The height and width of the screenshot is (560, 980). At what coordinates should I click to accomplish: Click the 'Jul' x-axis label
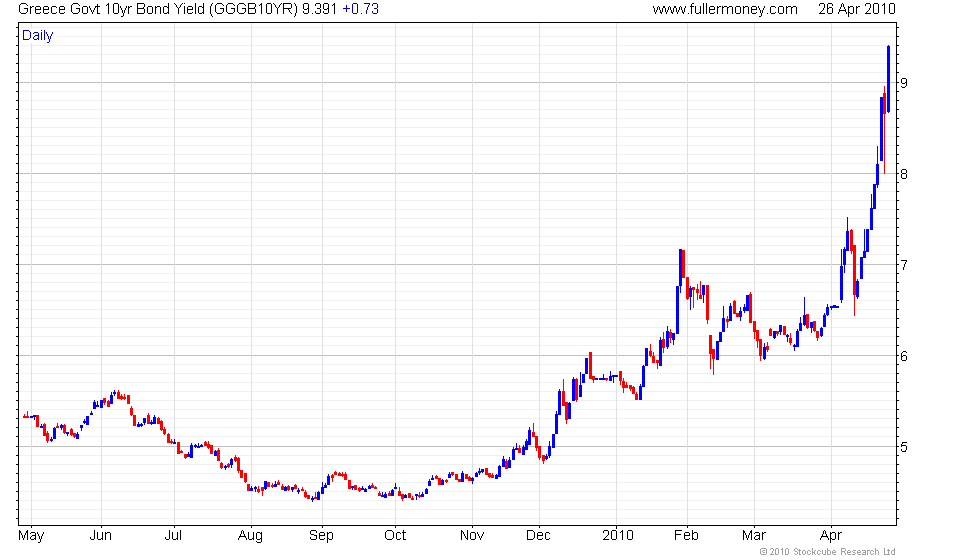pyautogui.click(x=173, y=536)
